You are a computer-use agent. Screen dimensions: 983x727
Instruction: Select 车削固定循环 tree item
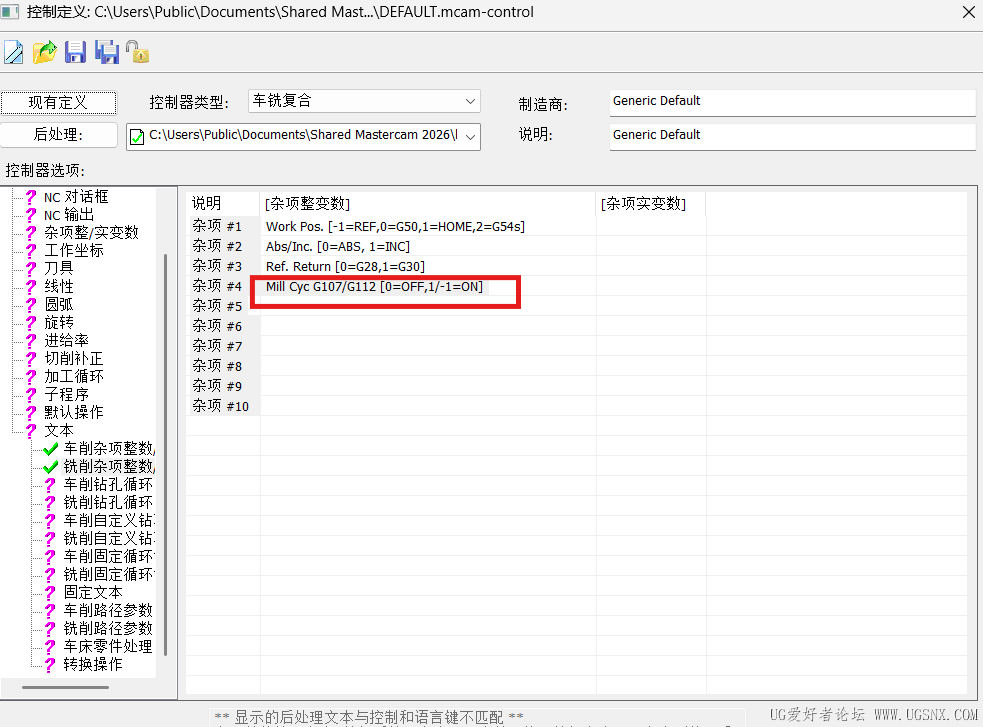pyautogui.click(x=108, y=557)
